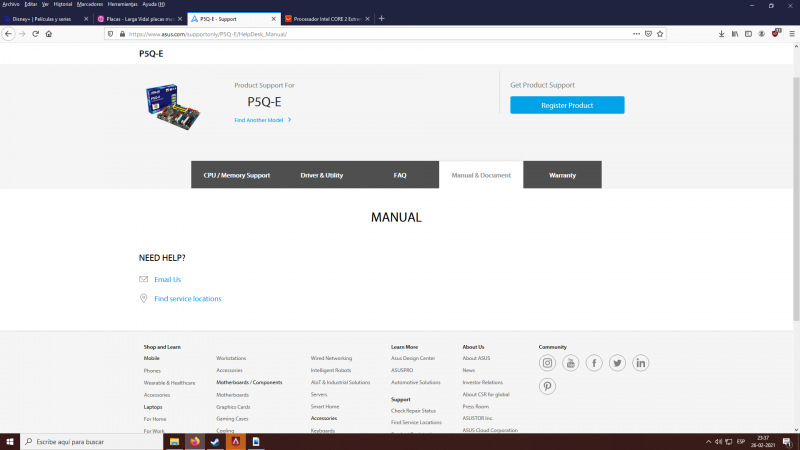The width and height of the screenshot is (800, 450).
Task: Open the Email Us link
Action: [x=167, y=280]
